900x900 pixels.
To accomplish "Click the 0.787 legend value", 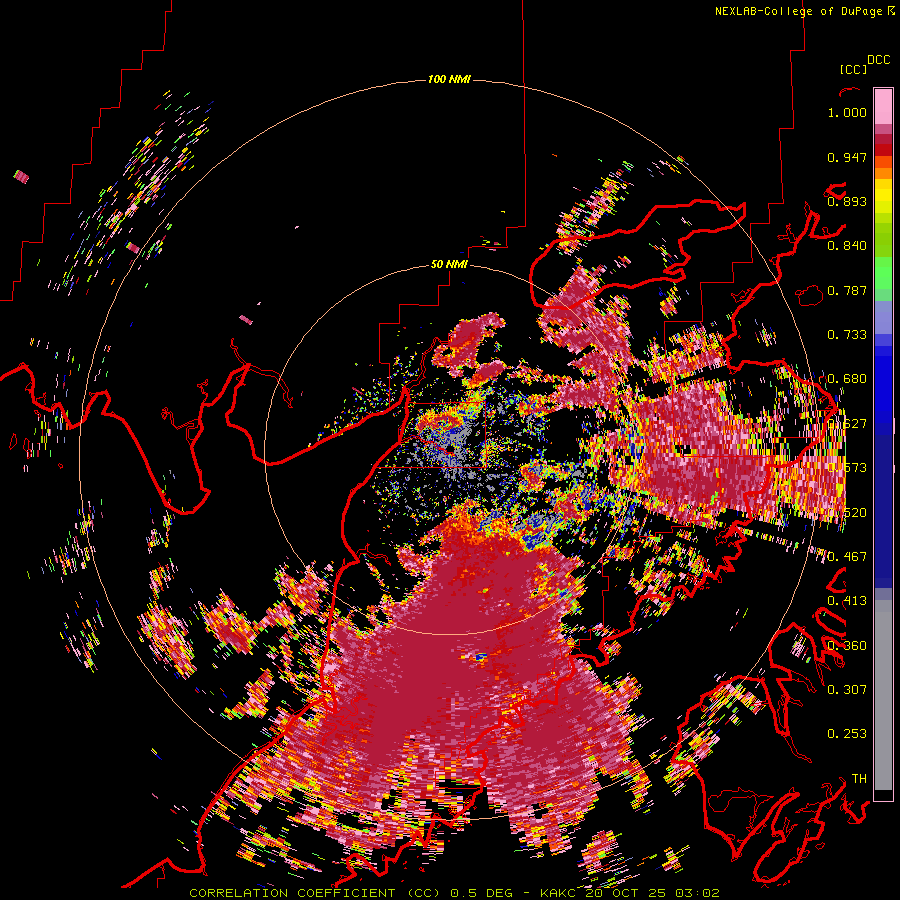I will pyautogui.click(x=847, y=290).
